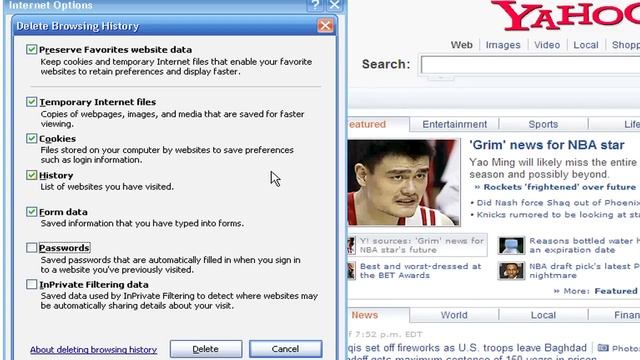Image resolution: width=640 pixels, height=360 pixels.
Task: Switch to the Sports tab
Action: (543, 124)
